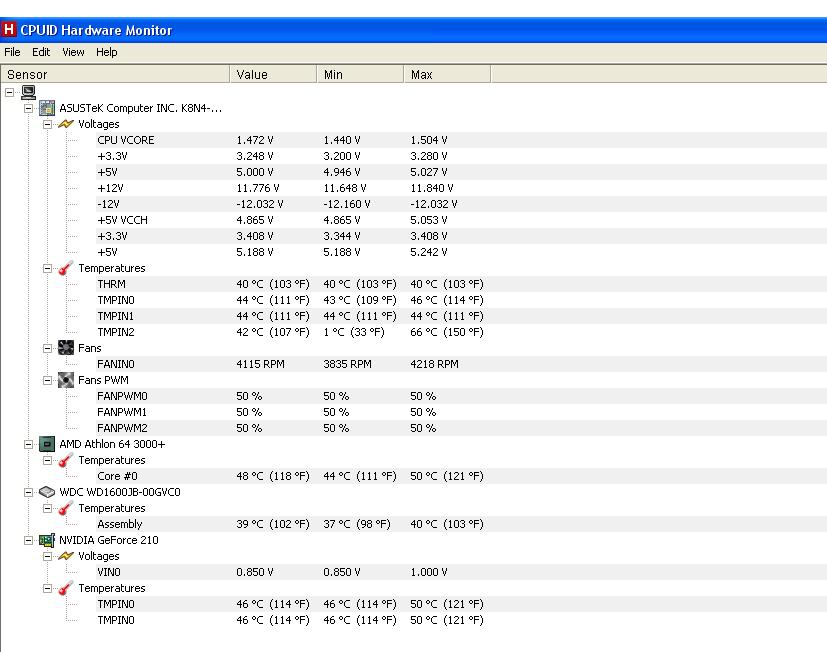Screen dimensions: 827x652
Task: Click the HWMonitor red H title icon
Action: [9, 29]
